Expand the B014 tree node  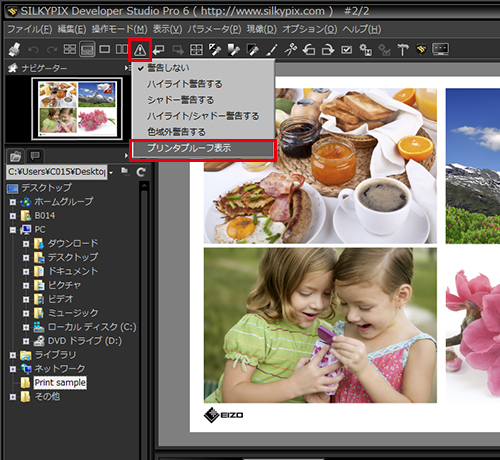13,216
